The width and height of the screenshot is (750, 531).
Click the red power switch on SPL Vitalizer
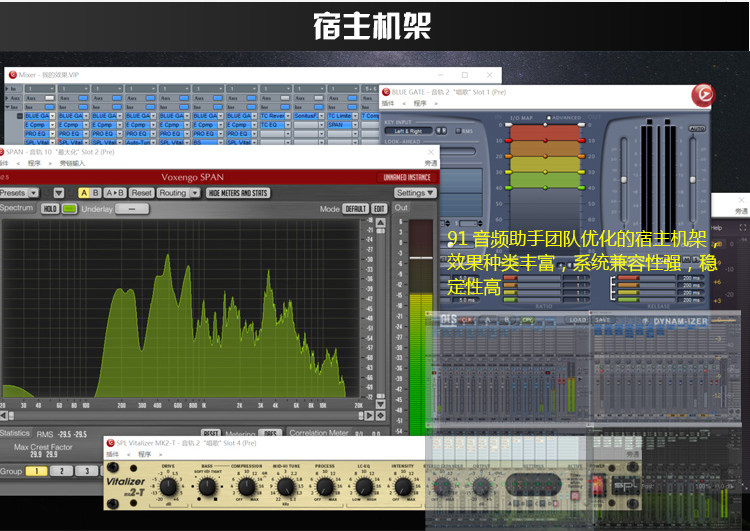(598, 485)
